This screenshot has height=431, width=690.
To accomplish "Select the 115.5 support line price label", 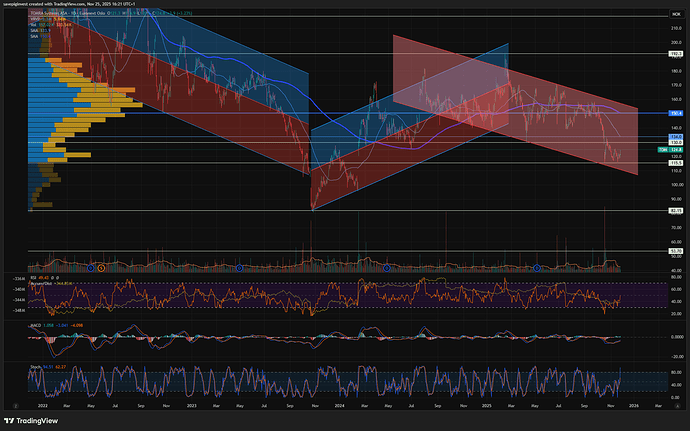I will tap(676, 162).
